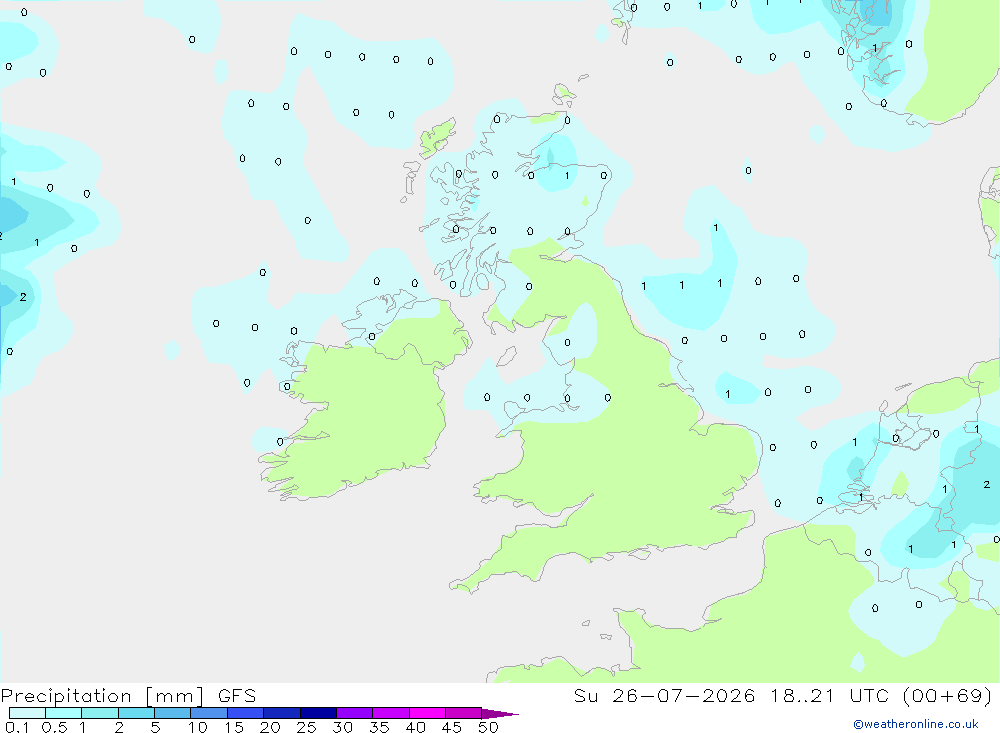Click the "45" legend label

click(452, 727)
